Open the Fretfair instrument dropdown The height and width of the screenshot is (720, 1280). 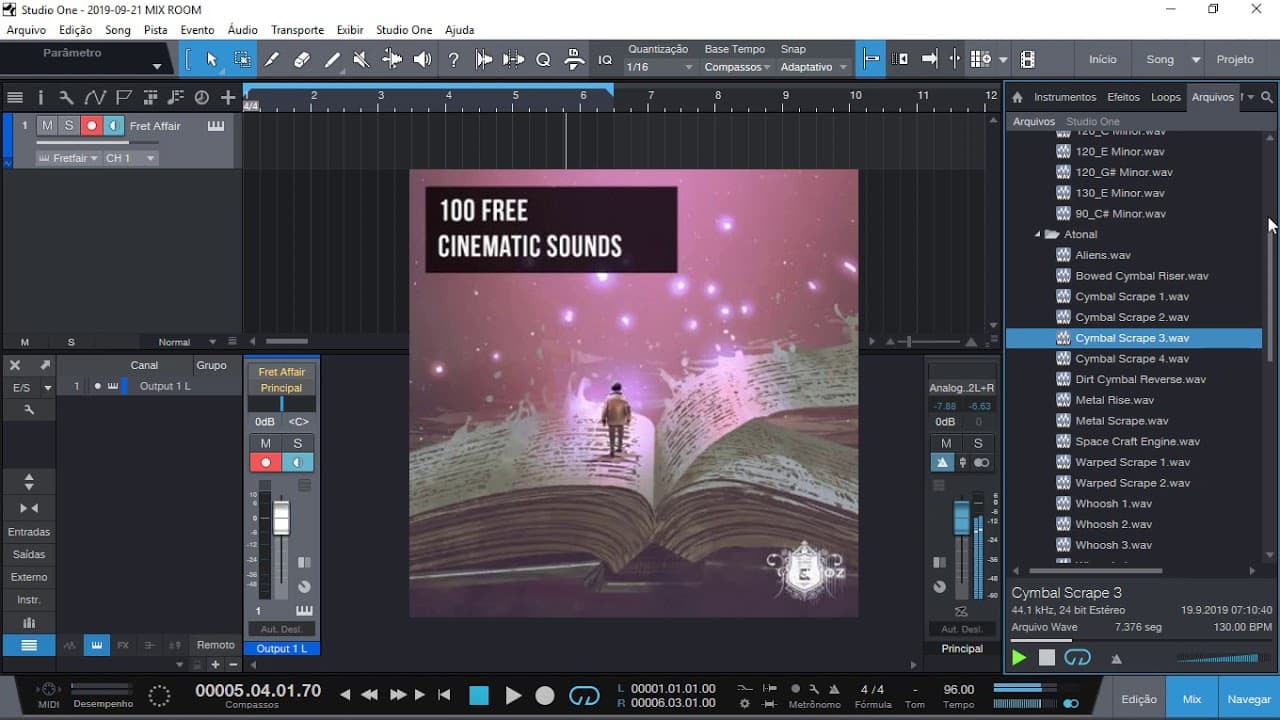[x=68, y=158]
